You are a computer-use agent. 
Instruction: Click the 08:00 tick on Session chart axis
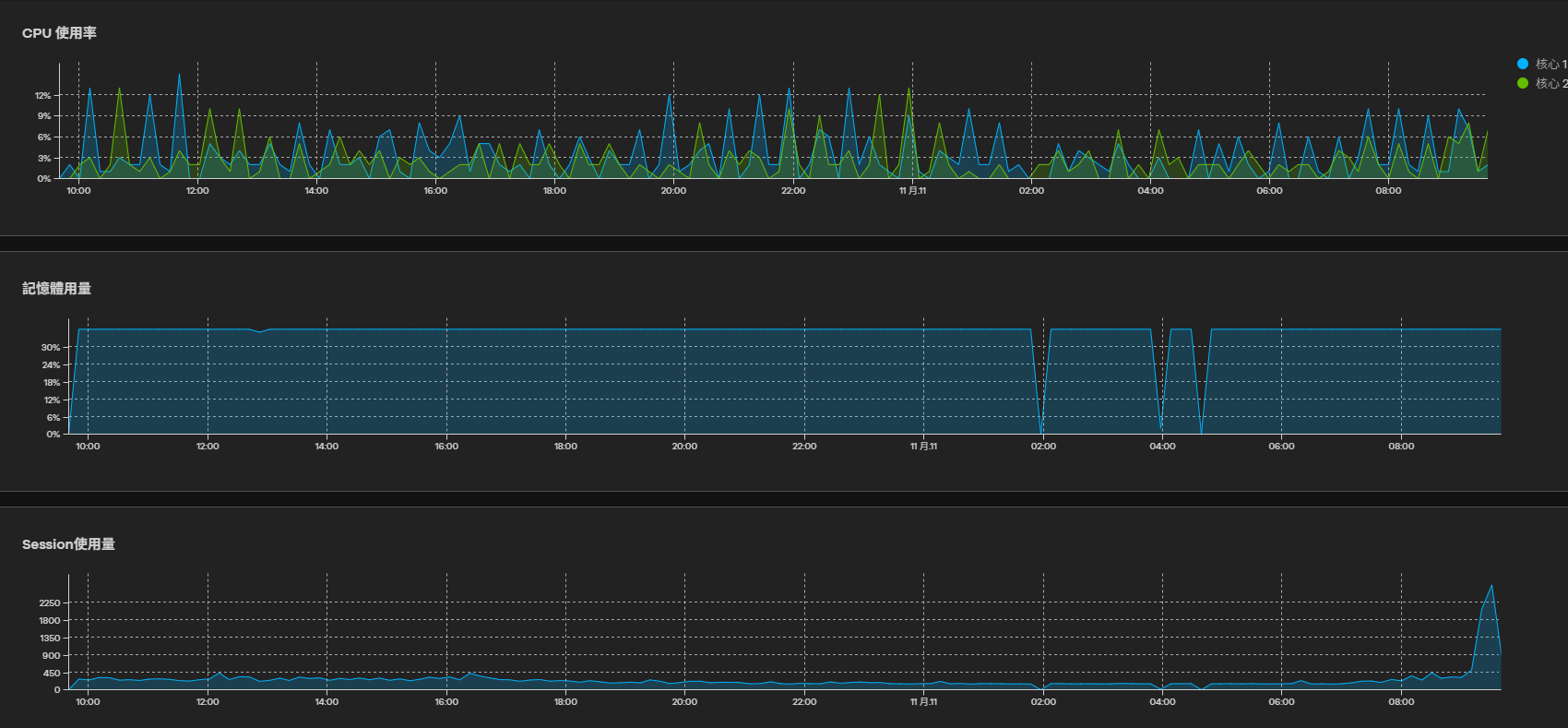(x=1401, y=702)
